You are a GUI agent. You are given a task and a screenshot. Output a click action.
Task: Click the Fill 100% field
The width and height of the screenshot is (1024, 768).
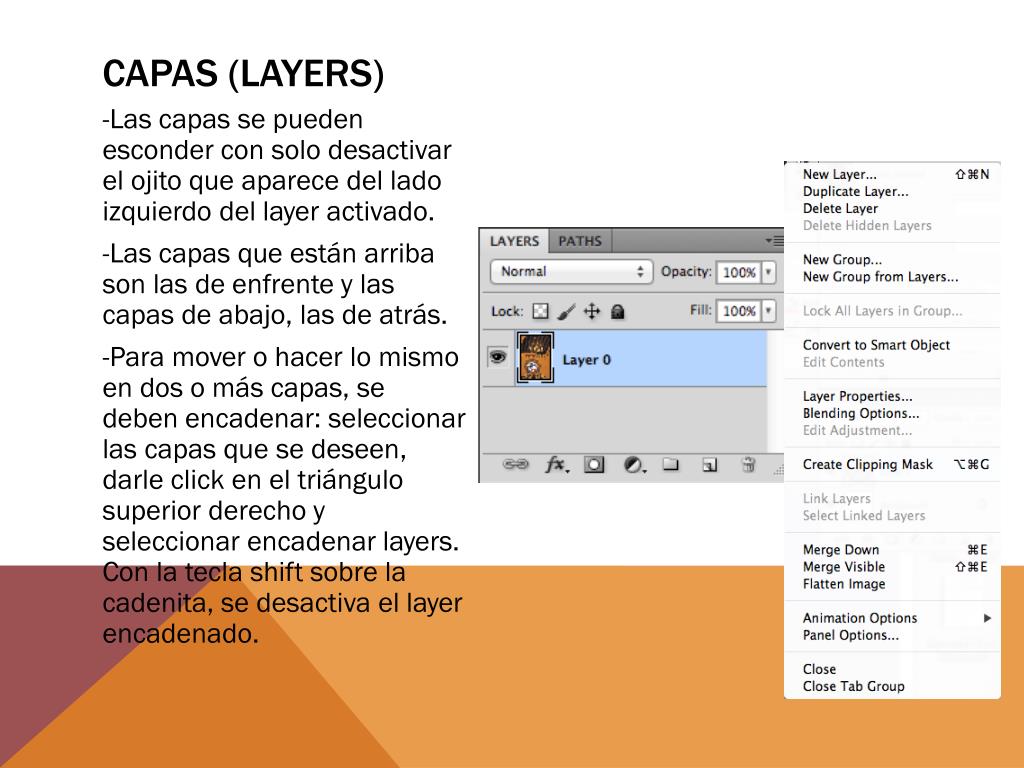tap(739, 312)
